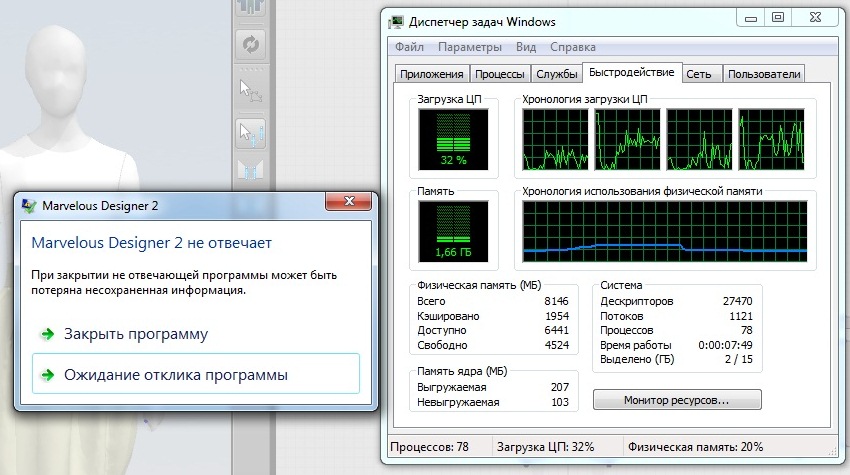Click the Task Manager resize grip corner
This screenshot has height=475, width=850.
pyautogui.click(x=833, y=451)
